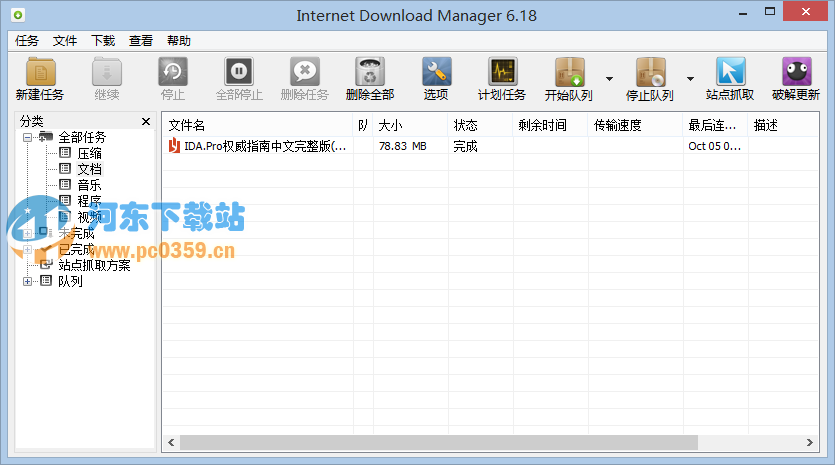Click the PDF file icon of IDA.Pro download

pos(174,145)
